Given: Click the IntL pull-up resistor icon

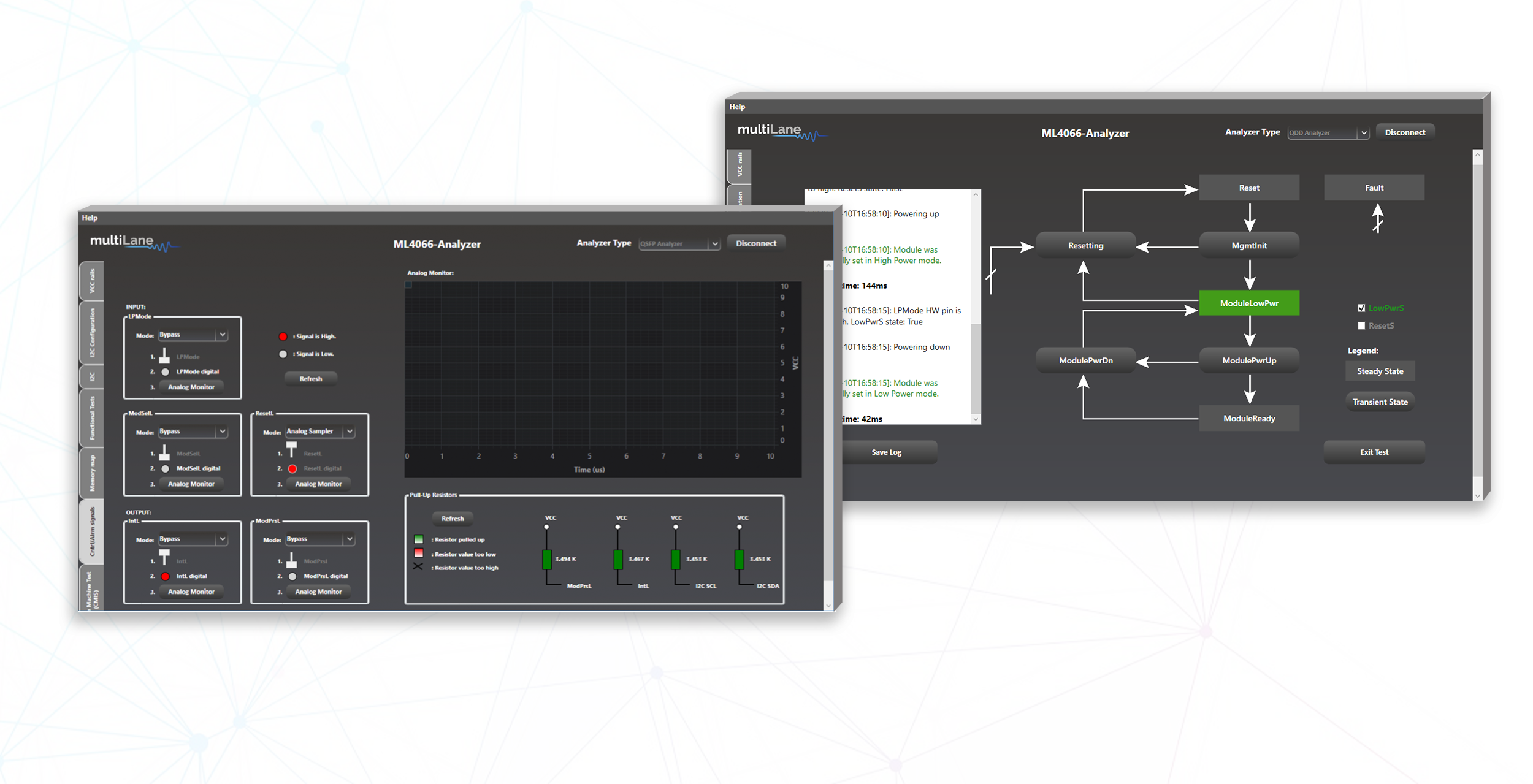Looking at the screenshot, I should click(x=618, y=559).
